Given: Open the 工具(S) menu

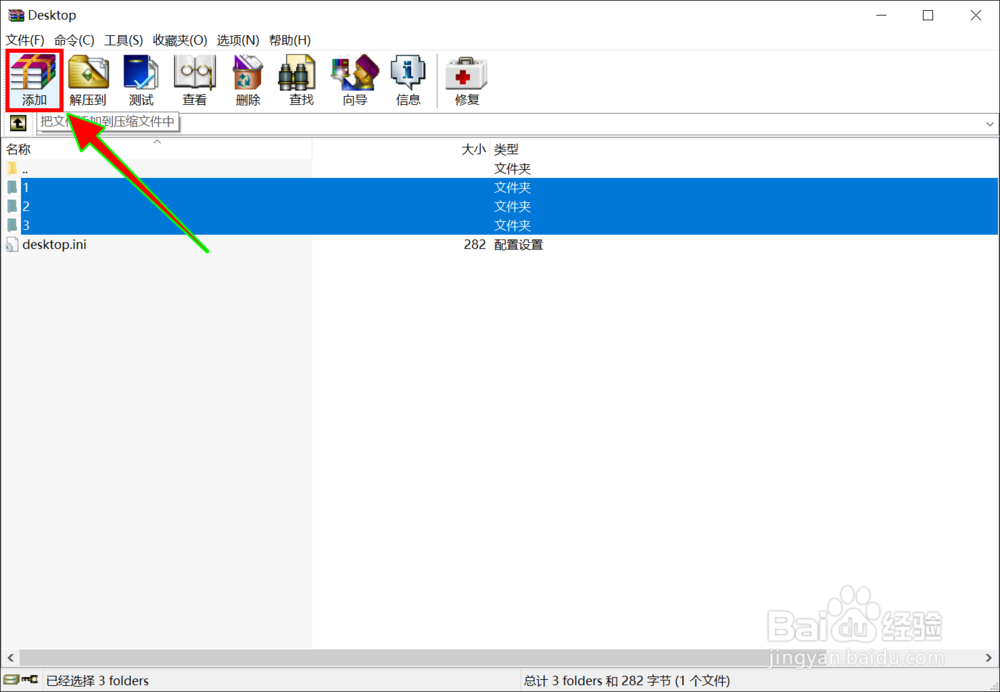Looking at the screenshot, I should tap(124, 40).
